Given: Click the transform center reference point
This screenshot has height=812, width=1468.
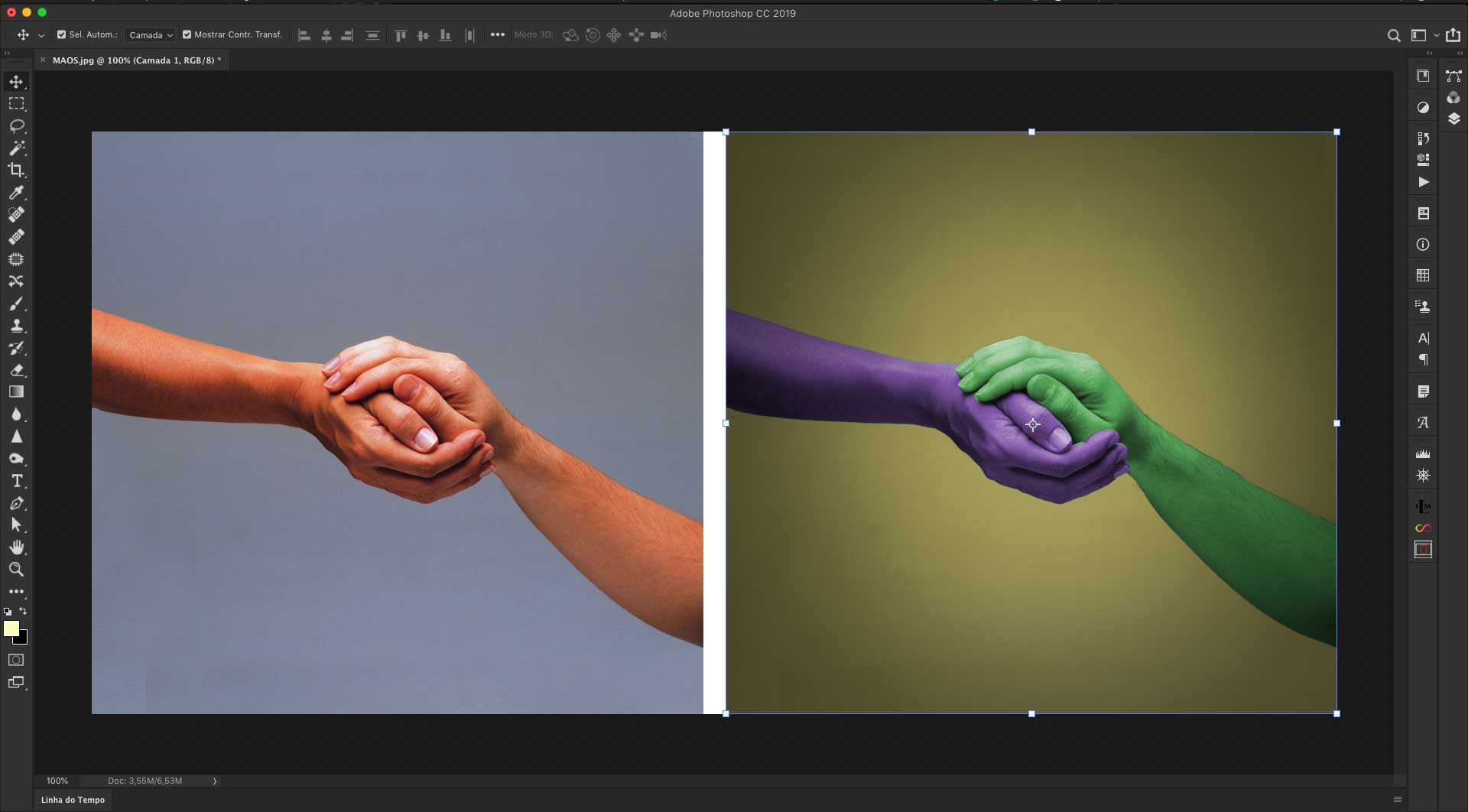Looking at the screenshot, I should coord(1033,424).
